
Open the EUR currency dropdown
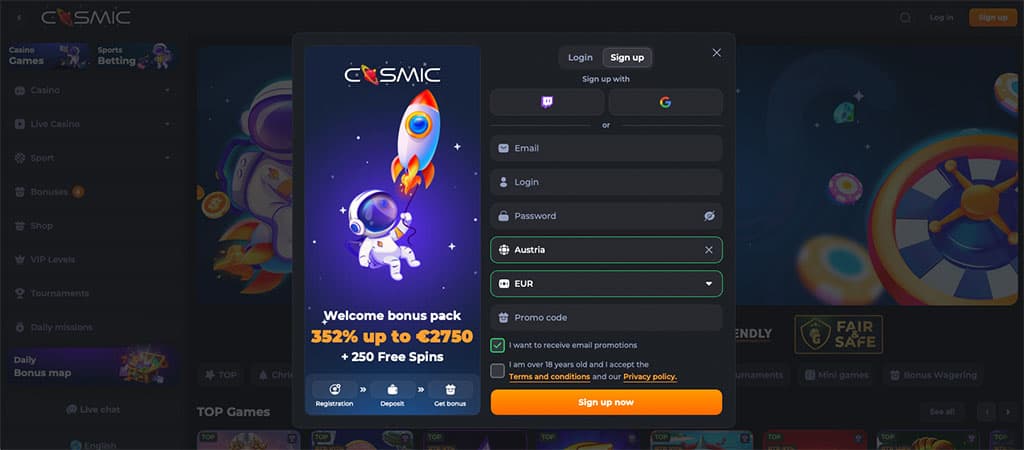click(x=606, y=283)
